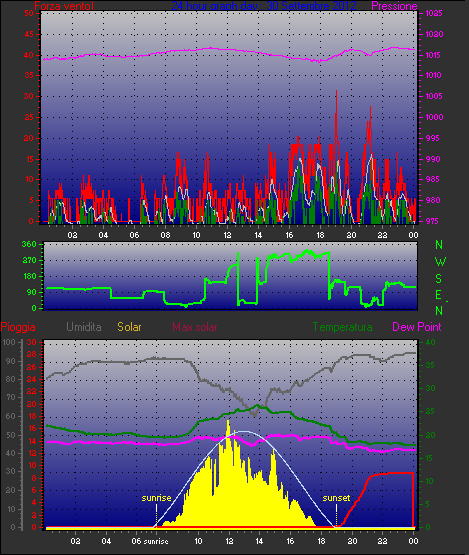The height and width of the screenshot is (555, 469).
Task: Select the S compass letter
Action: coord(439,279)
